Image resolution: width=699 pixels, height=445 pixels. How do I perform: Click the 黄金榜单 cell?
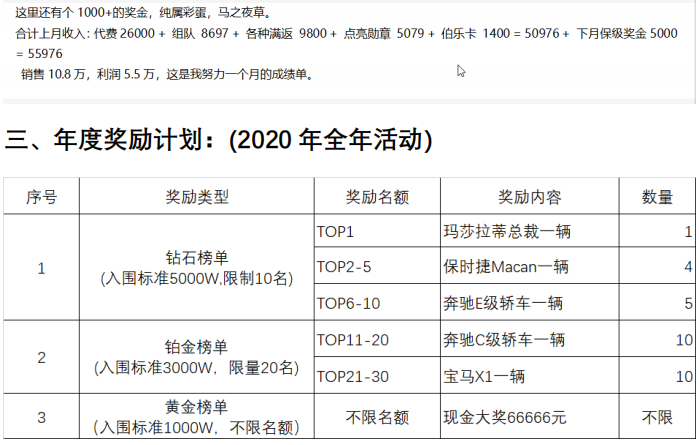click(197, 417)
